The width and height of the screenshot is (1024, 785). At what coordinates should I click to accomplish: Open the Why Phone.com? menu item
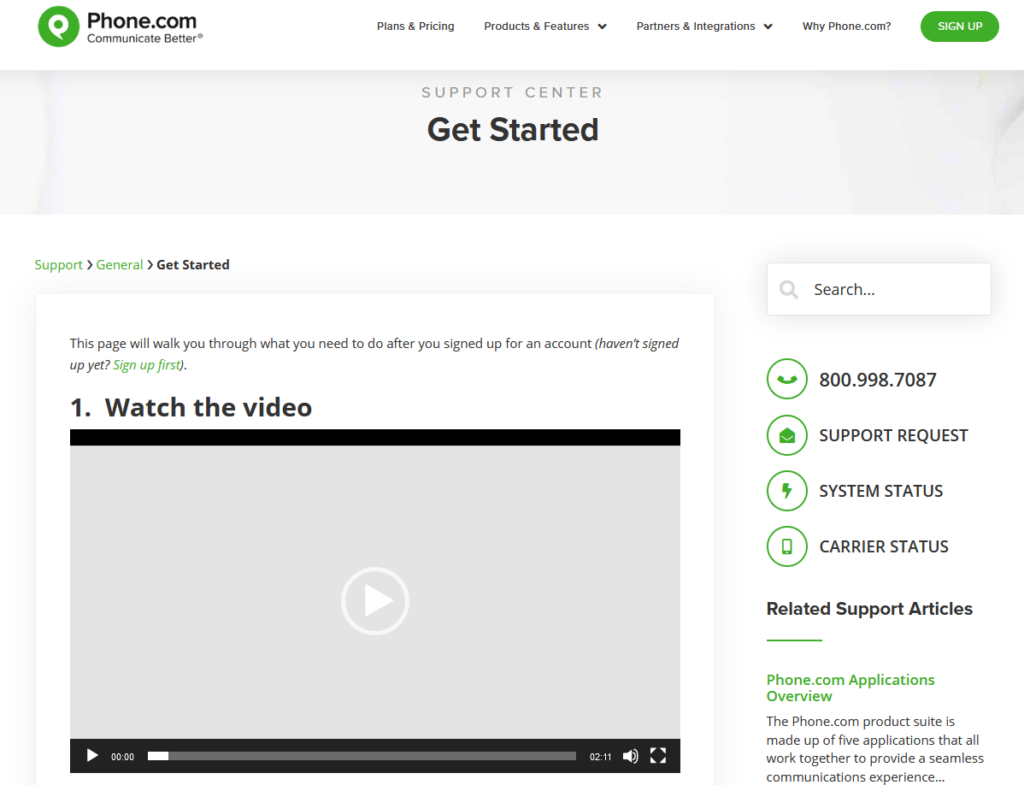846,26
